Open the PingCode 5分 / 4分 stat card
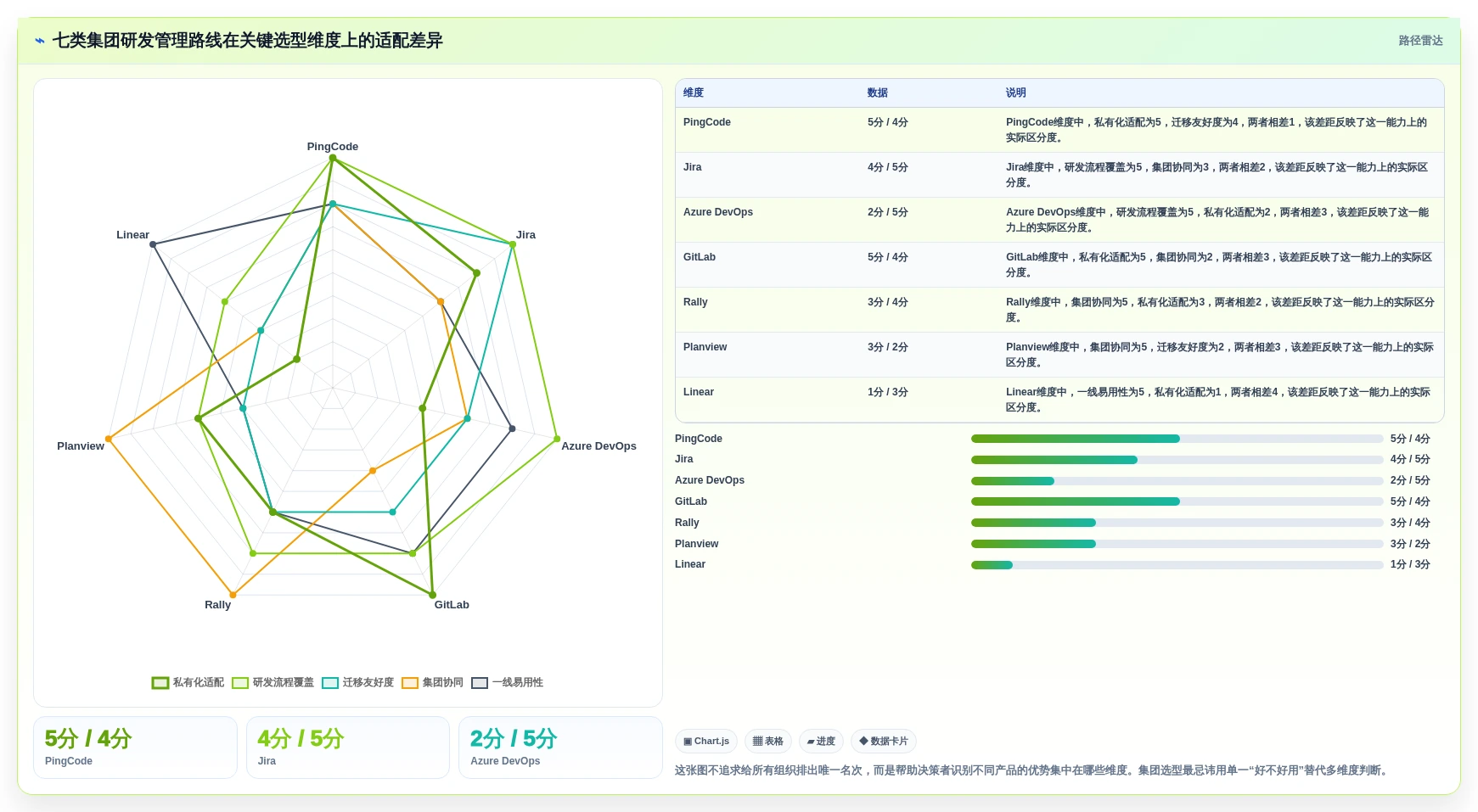The image size is (1478, 812). (135, 748)
